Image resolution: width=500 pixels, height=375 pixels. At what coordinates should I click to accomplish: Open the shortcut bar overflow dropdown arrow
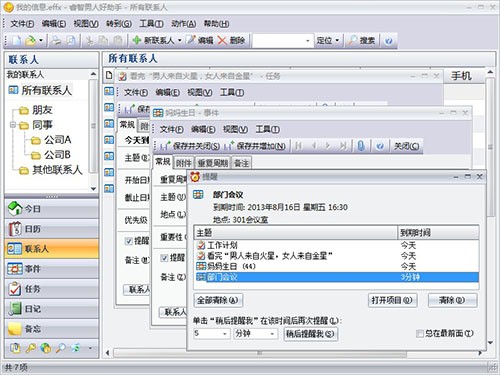pos(90,348)
